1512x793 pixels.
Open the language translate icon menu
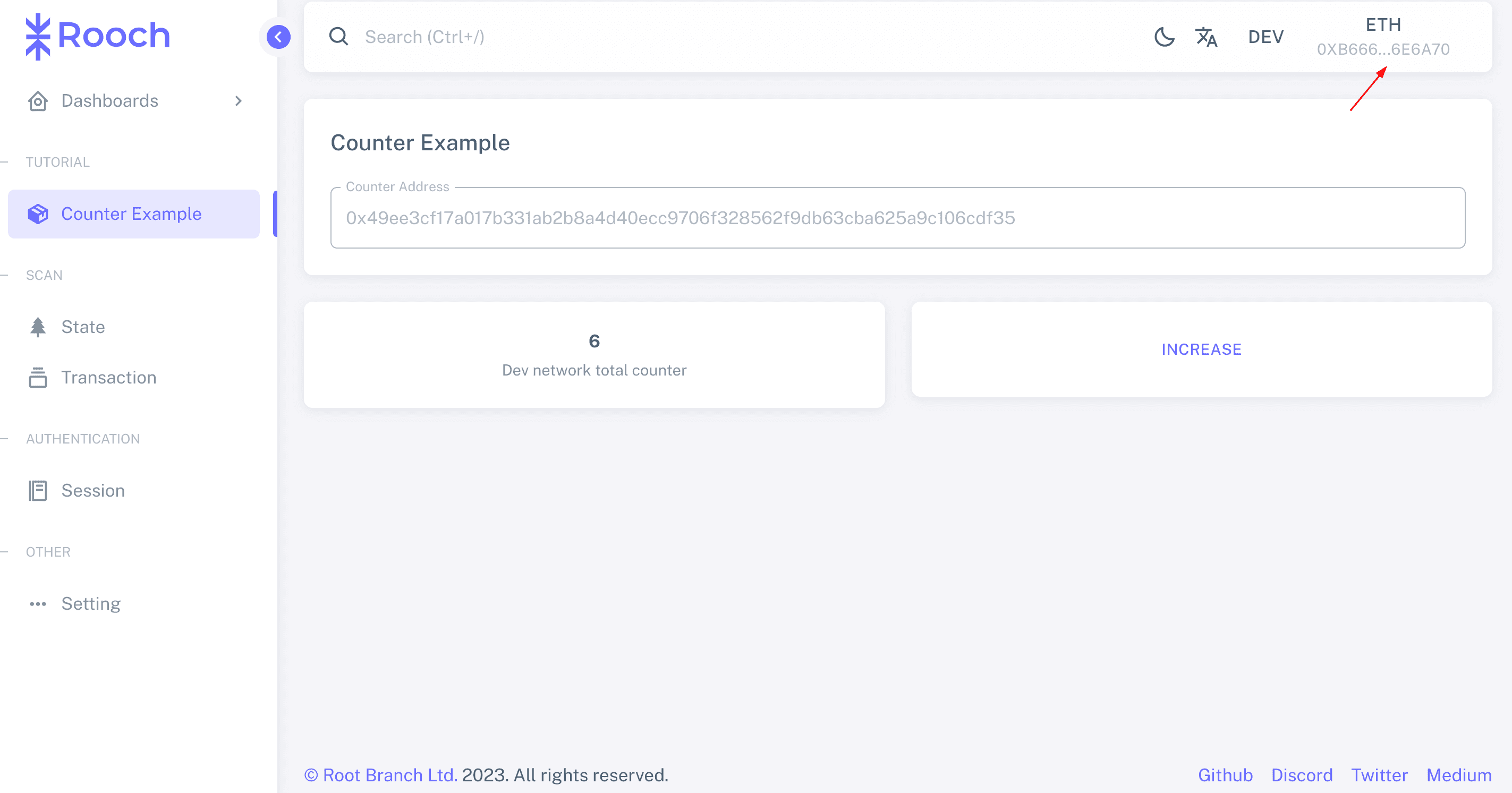(x=1206, y=37)
